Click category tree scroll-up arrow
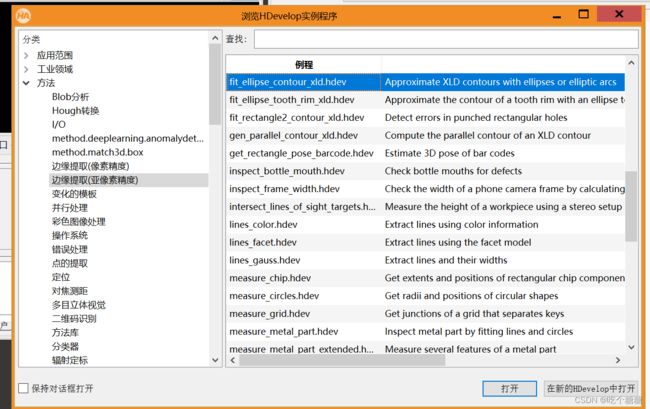The width and height of the screenshot is (650, 409). tap(215, 38)
